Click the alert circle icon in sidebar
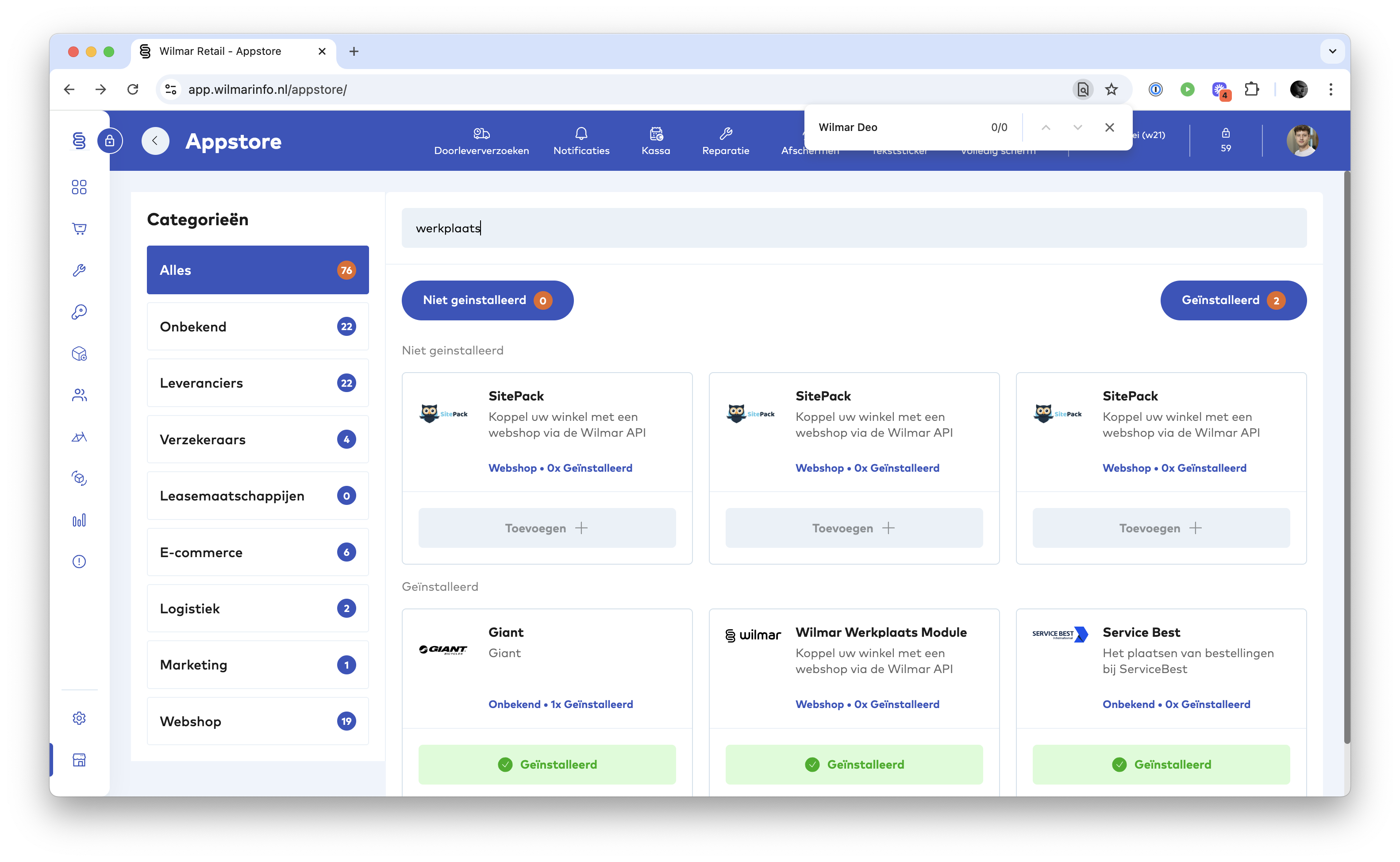 pos(79,562)
